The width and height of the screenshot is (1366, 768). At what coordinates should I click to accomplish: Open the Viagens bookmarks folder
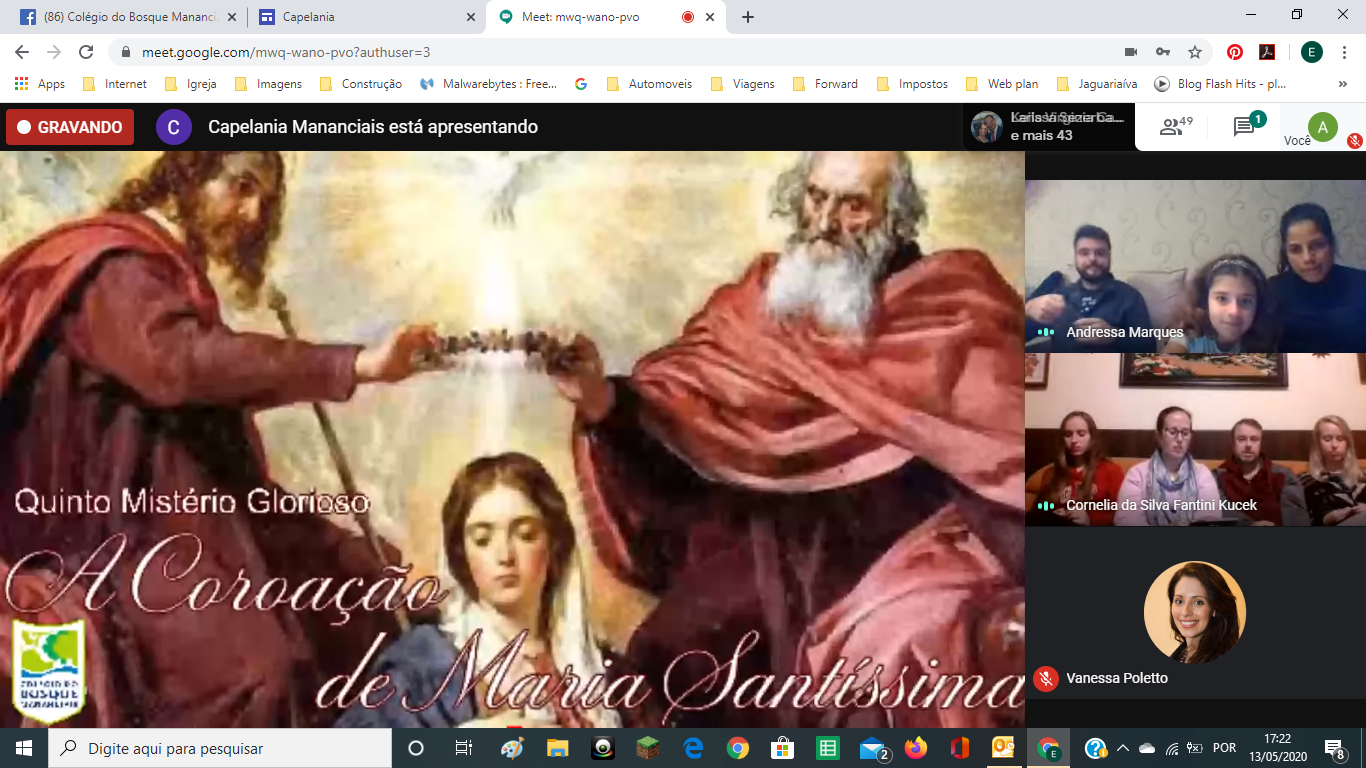coord(743,84)
